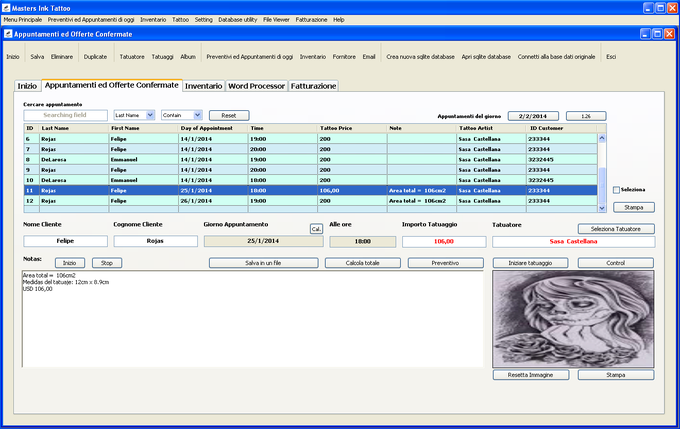Open the Database utility menu
Screen dimensions: 680x429
238,20
